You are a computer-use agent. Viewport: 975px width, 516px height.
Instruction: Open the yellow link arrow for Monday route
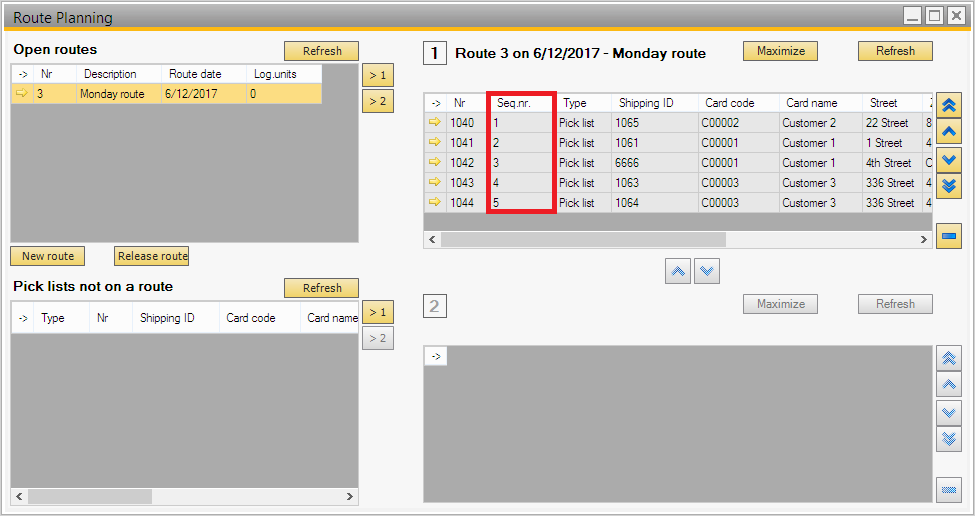(x=21, y=94)
